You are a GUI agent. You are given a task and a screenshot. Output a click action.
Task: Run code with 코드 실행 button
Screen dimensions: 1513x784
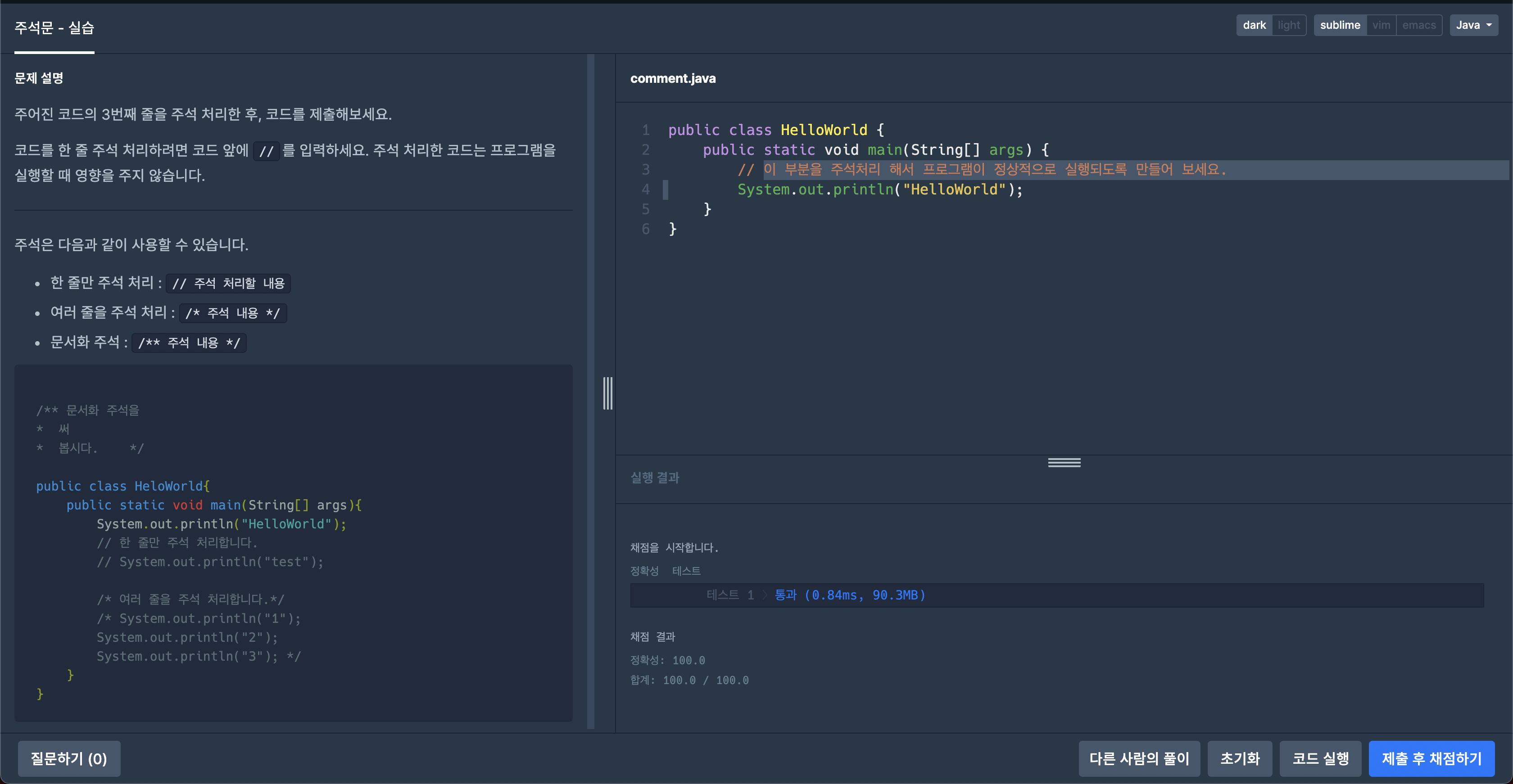pyautogui.click(x=1320, y=759)
